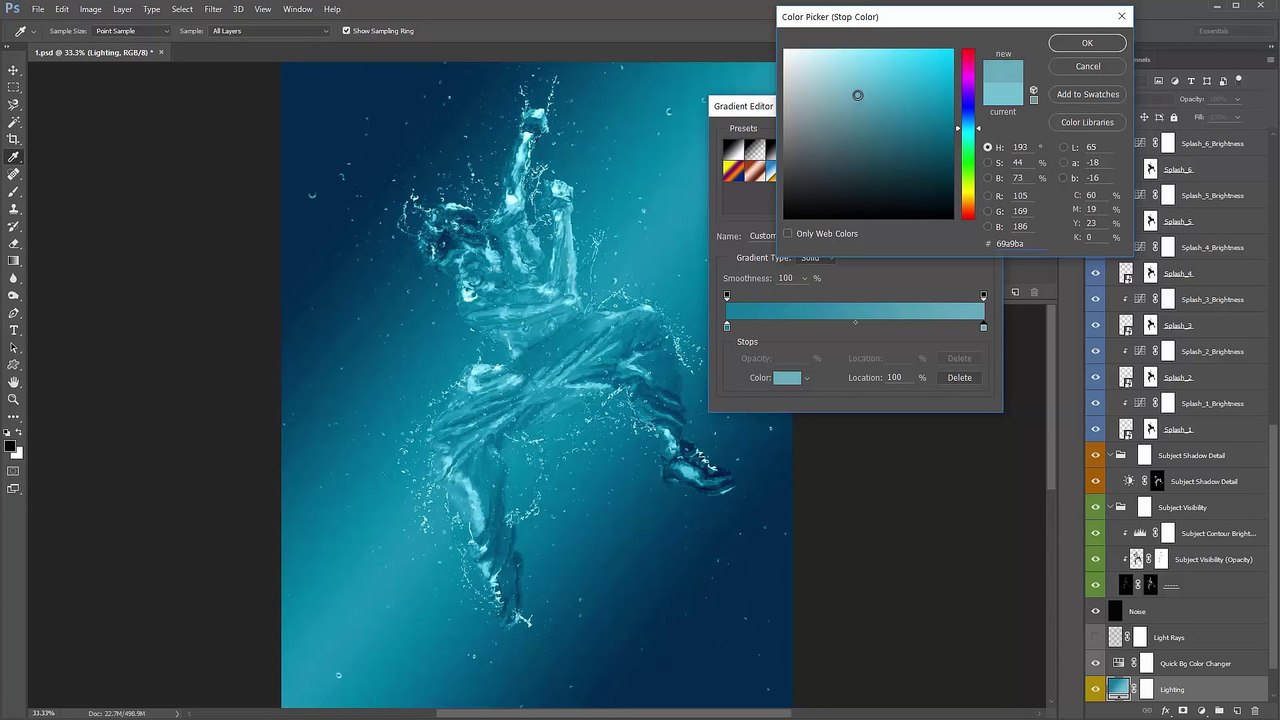Show the Light Rays layer

pyautogui.click(x=1095, y=637)
